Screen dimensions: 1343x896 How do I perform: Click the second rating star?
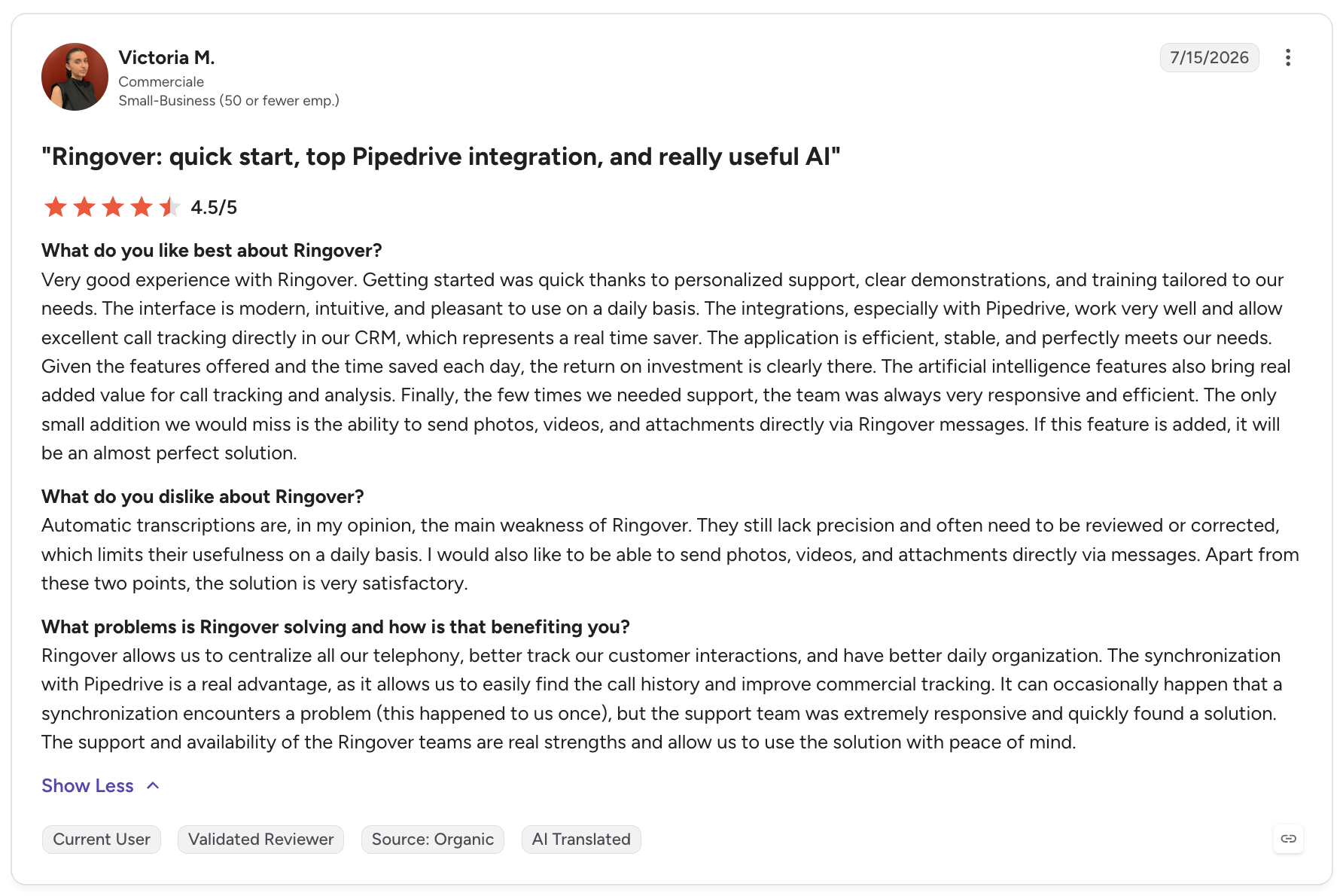84,207
